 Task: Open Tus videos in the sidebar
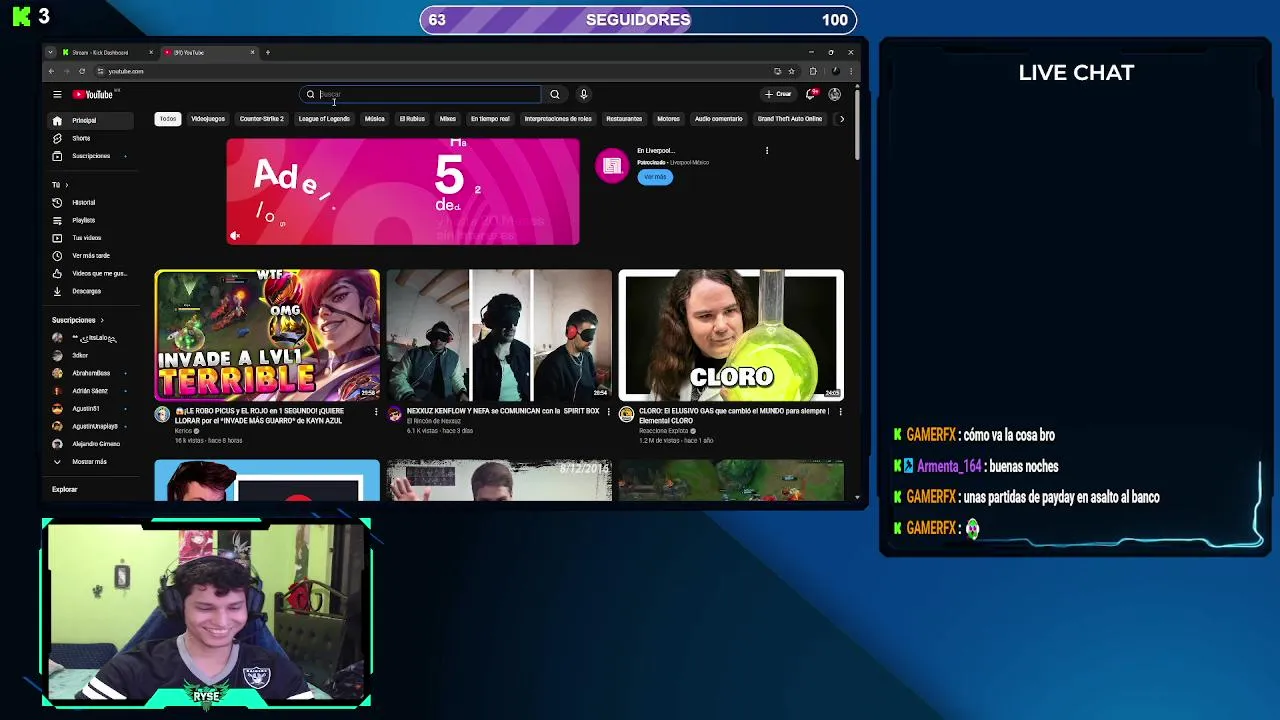(x=91, y=238)
